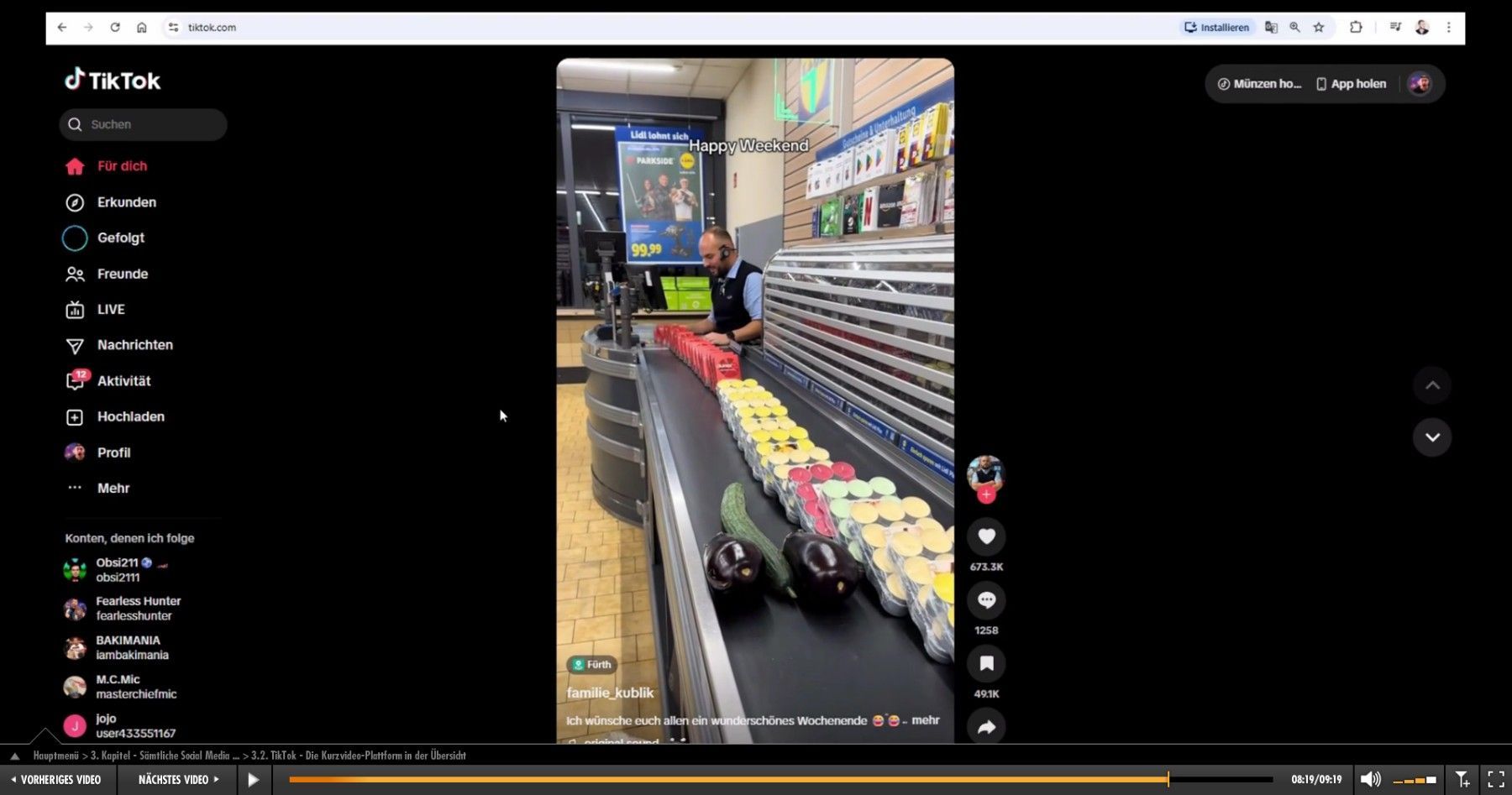1512x795 pixels.
Task: Like the video with the heart icon
Action: [986, 537]
